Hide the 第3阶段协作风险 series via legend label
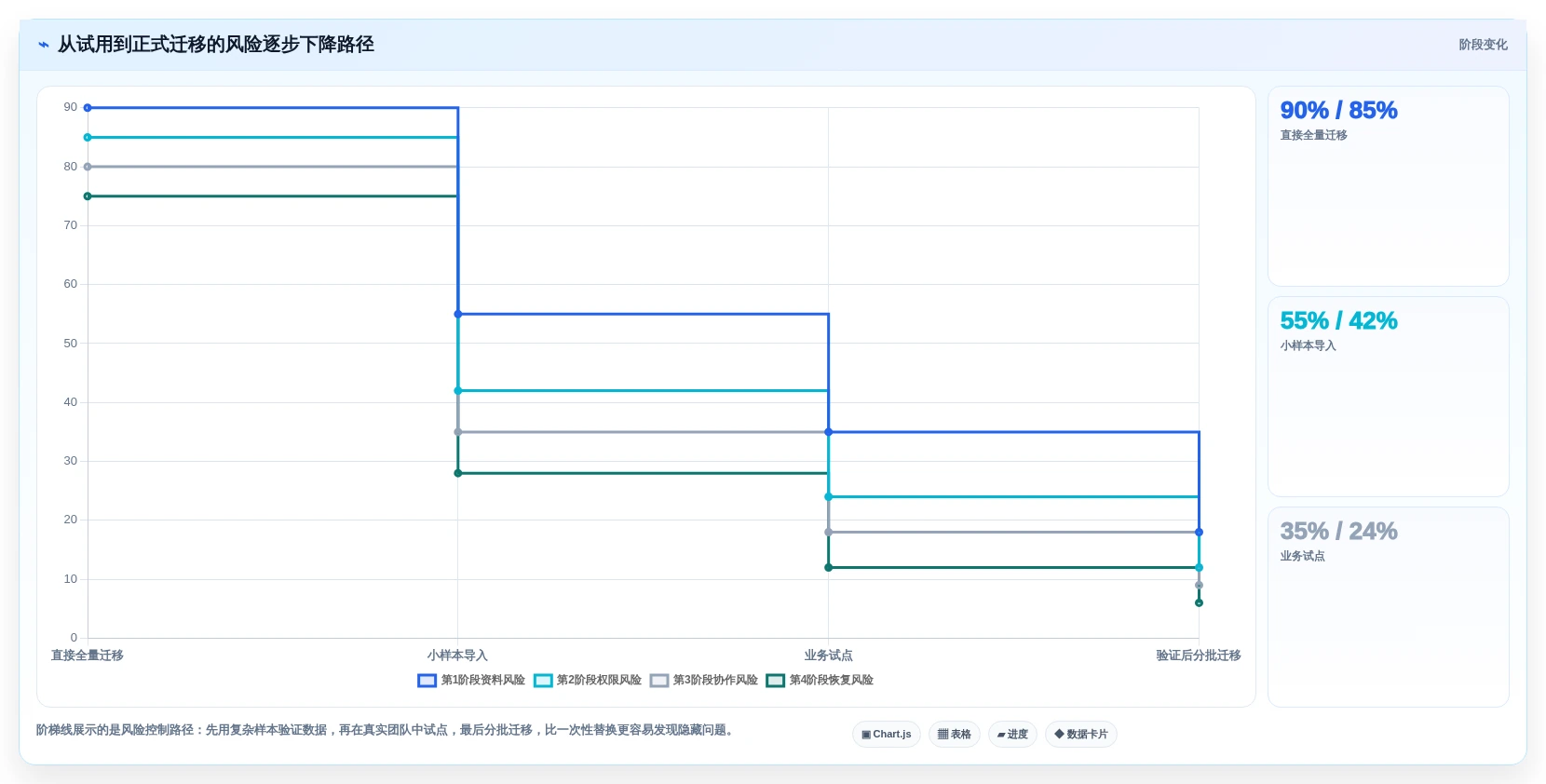 point(715,681)
